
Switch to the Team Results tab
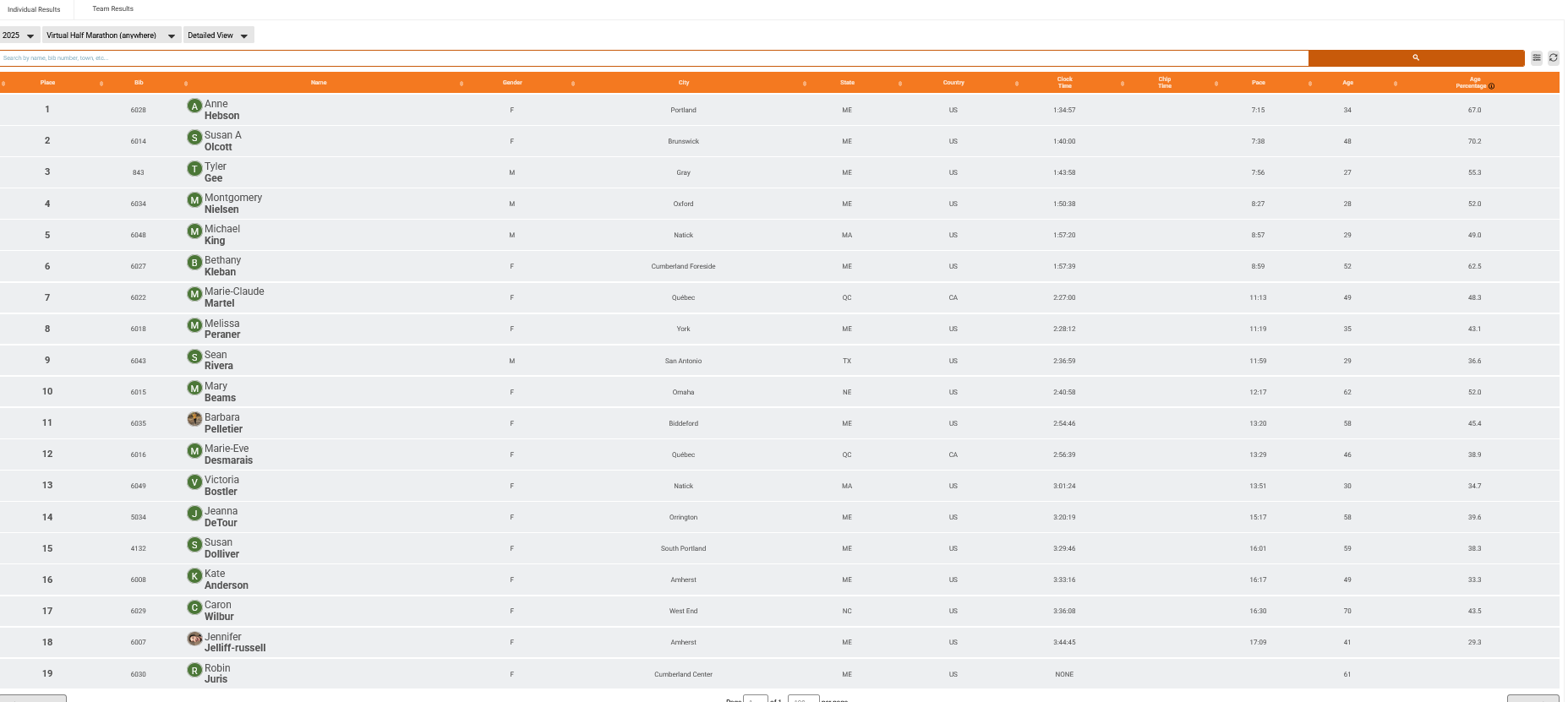pyautogui.click(x=112, y=9)
